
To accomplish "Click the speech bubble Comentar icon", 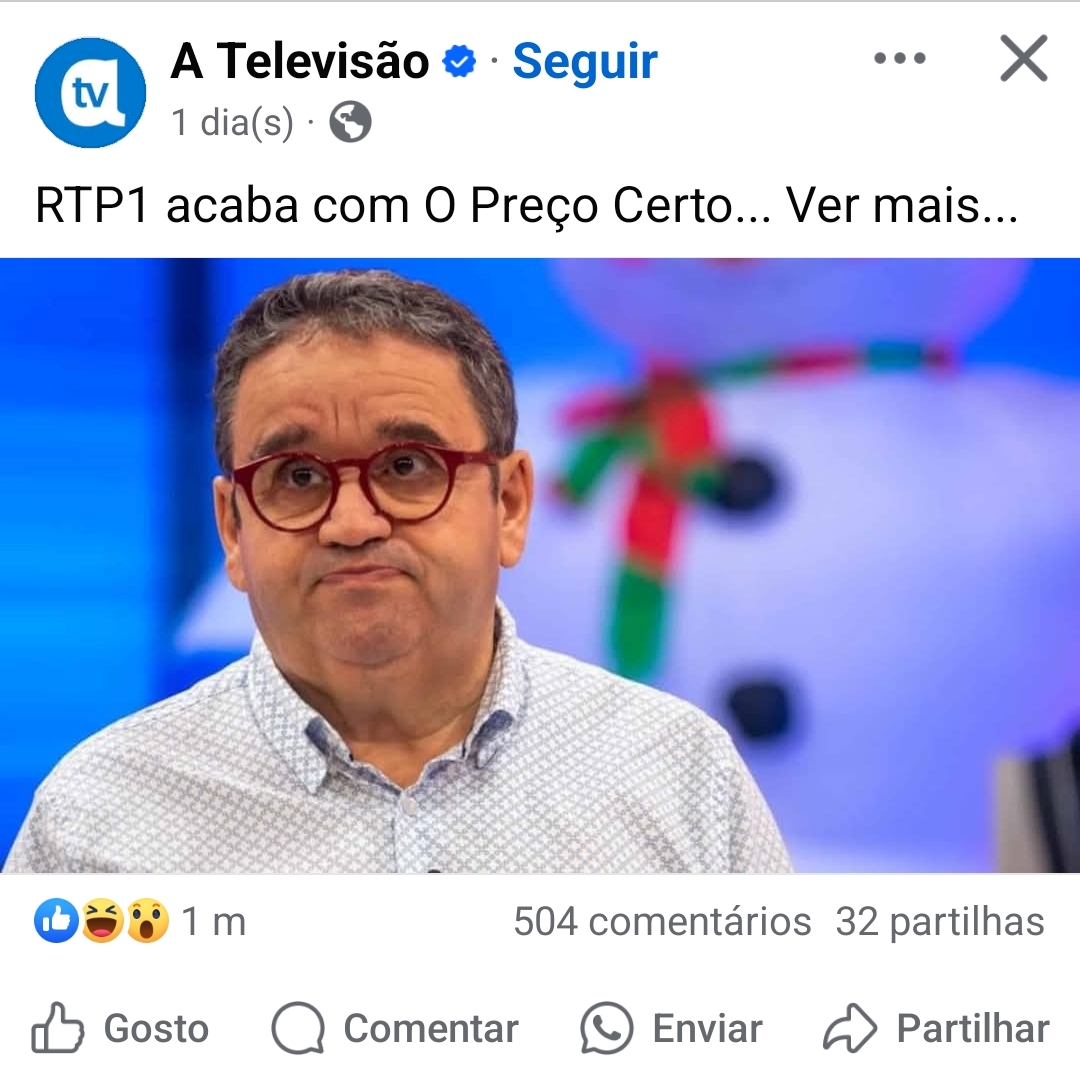I will coord(298,1028).
